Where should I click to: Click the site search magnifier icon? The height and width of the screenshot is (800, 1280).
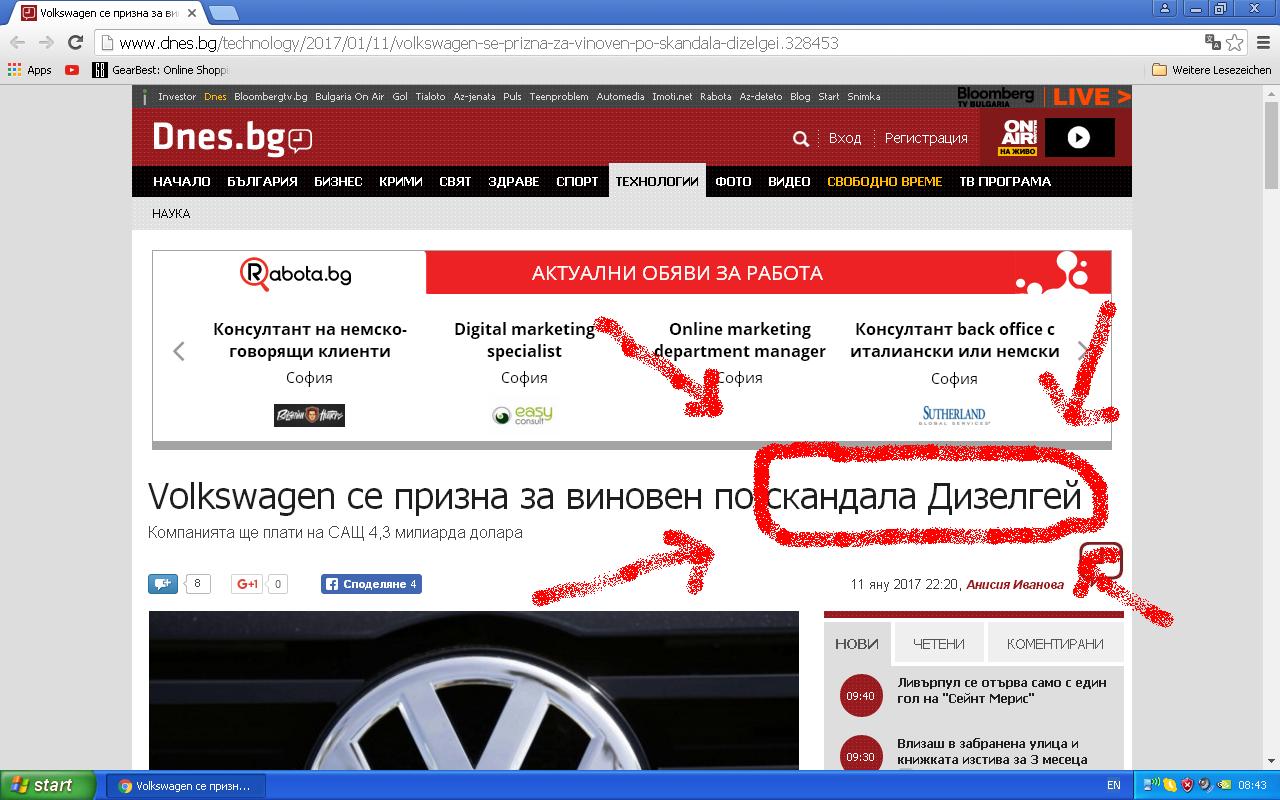[x=800, y=139]
